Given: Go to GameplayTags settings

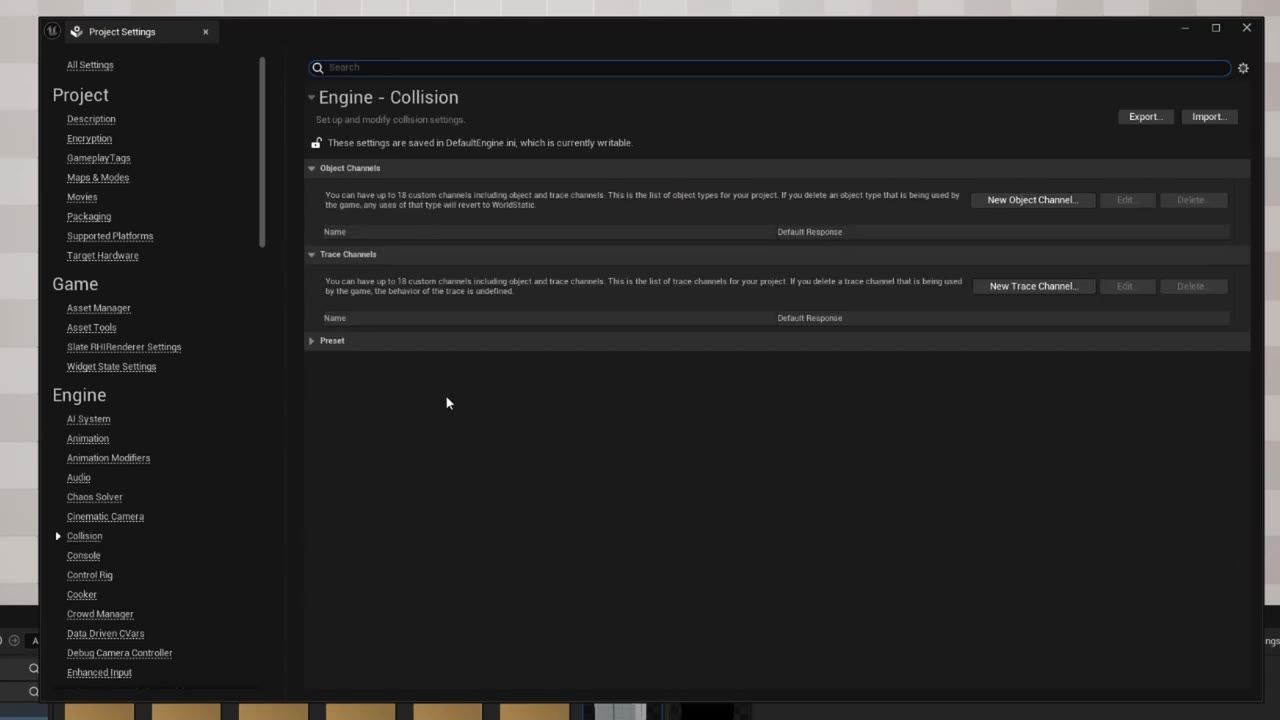Looking at the screenshot, I should 98,158.
